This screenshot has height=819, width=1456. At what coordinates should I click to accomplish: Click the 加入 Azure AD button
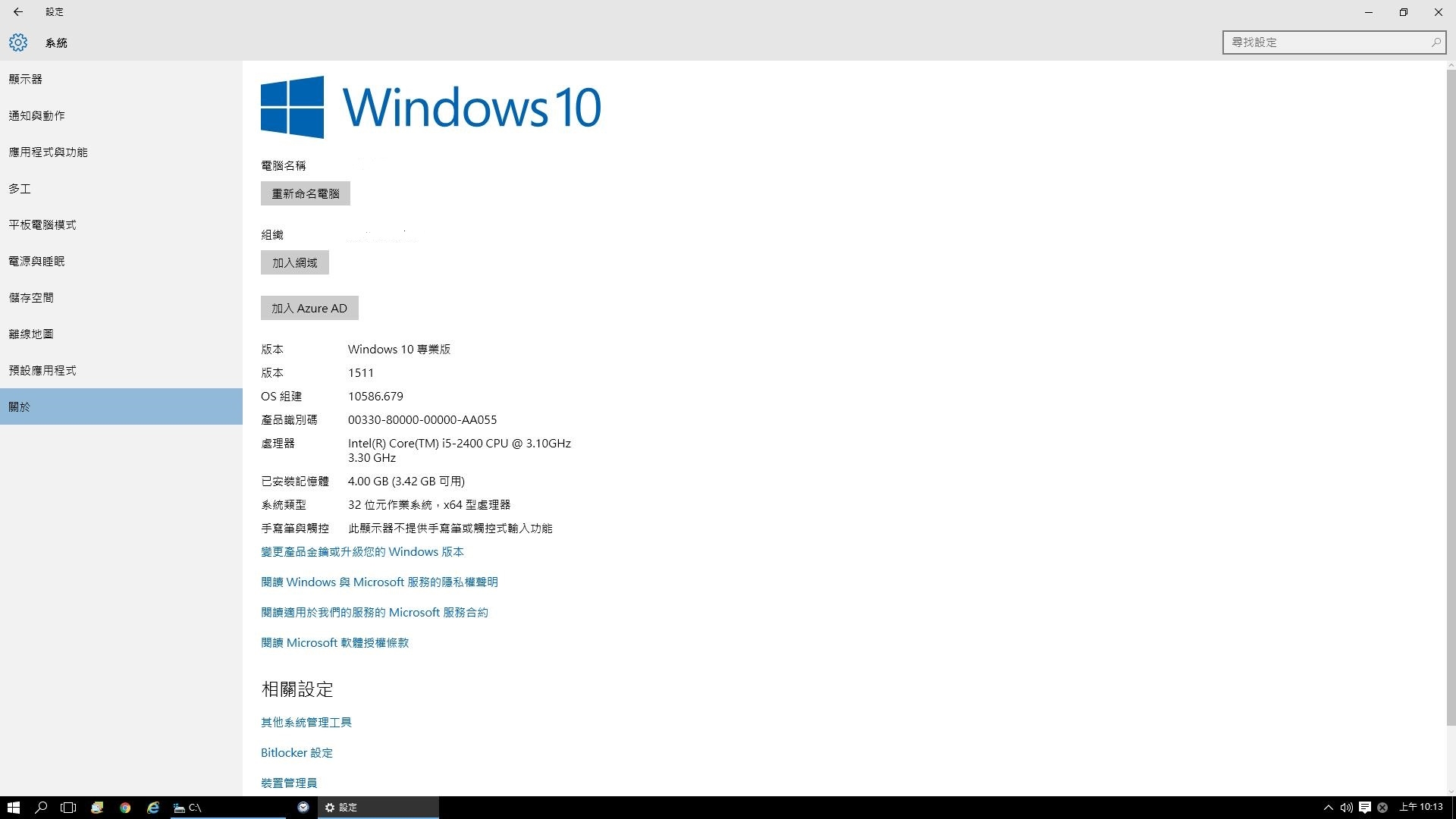click(309, 308)
